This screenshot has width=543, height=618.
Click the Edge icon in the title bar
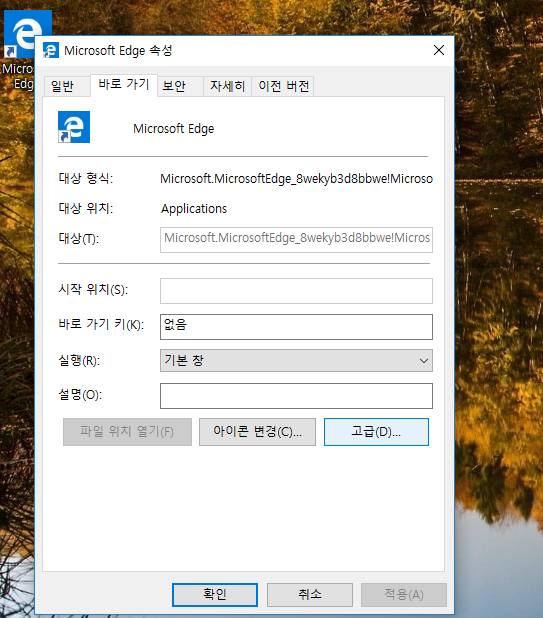51,50
